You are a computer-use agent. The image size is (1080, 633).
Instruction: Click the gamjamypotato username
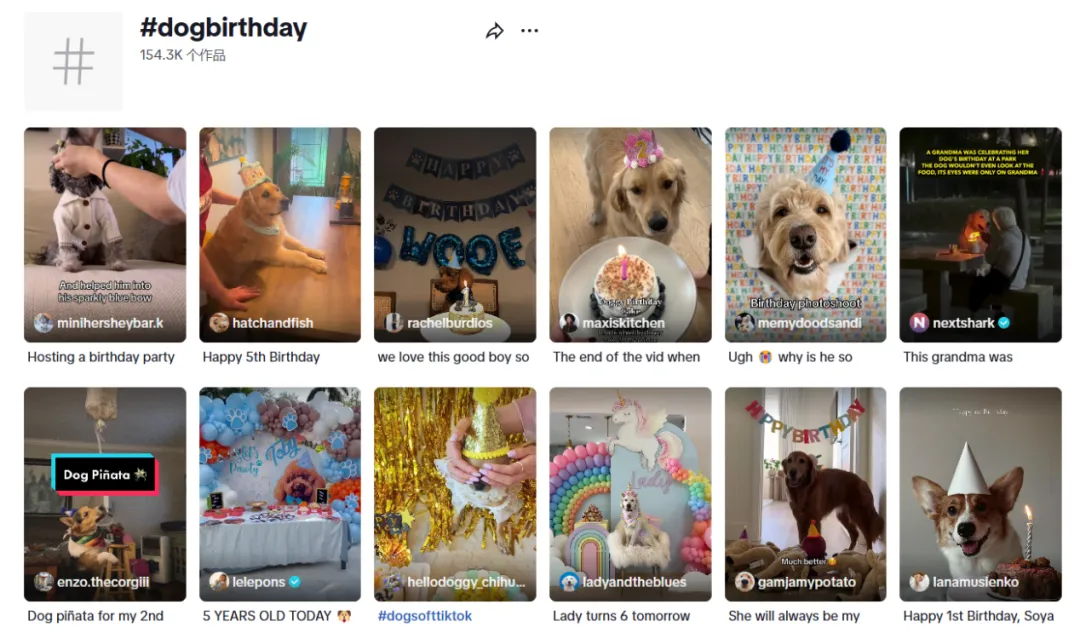pyautogui.click(x=806, y=582)
